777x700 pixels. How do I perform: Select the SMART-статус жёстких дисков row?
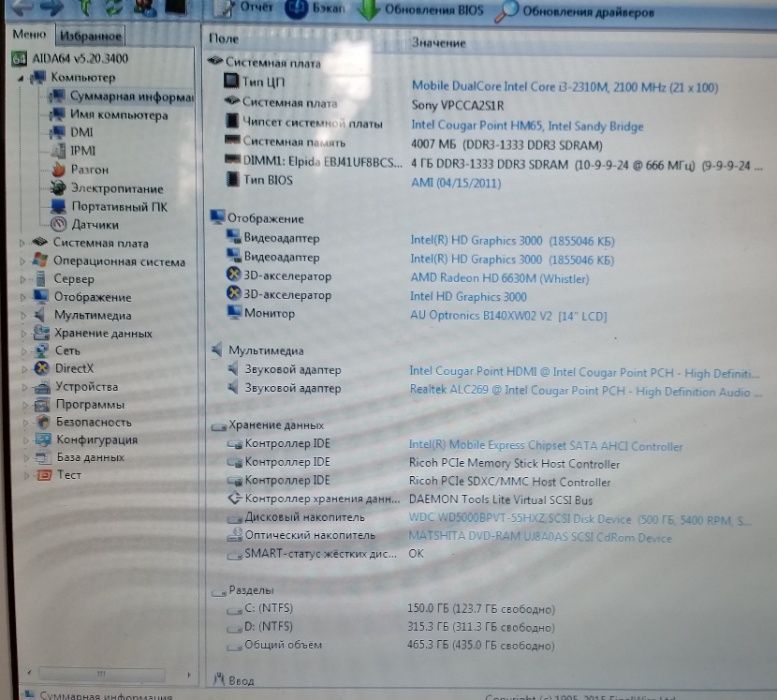click(x=324, y=554)
